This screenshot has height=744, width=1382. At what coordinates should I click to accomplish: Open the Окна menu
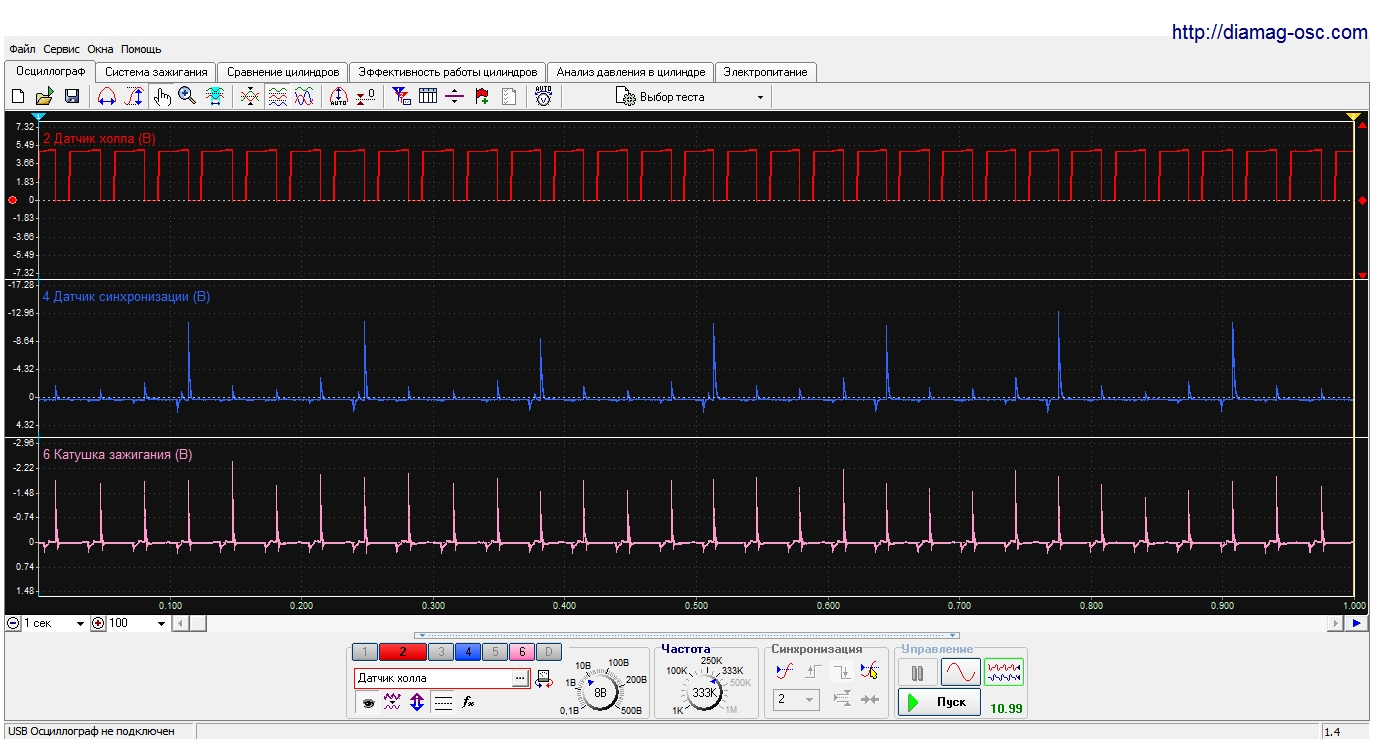pos(100,49)
